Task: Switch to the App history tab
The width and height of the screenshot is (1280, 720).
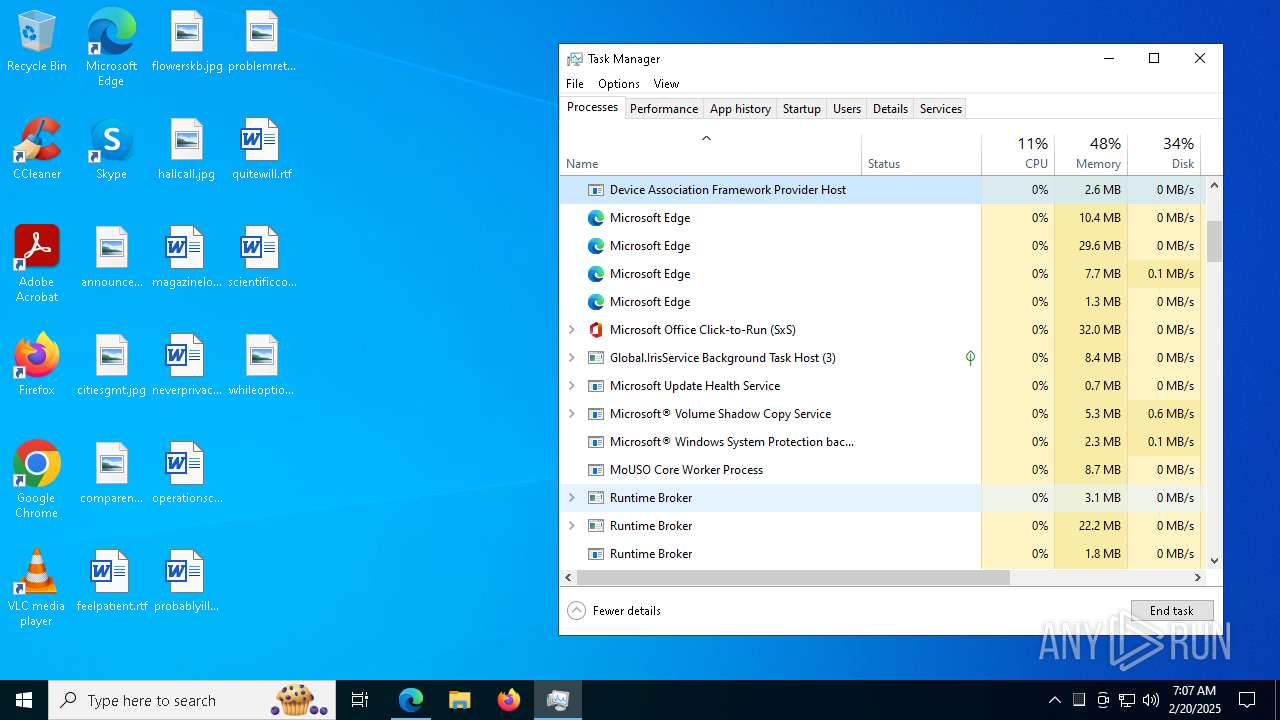Action: point(740,109)
